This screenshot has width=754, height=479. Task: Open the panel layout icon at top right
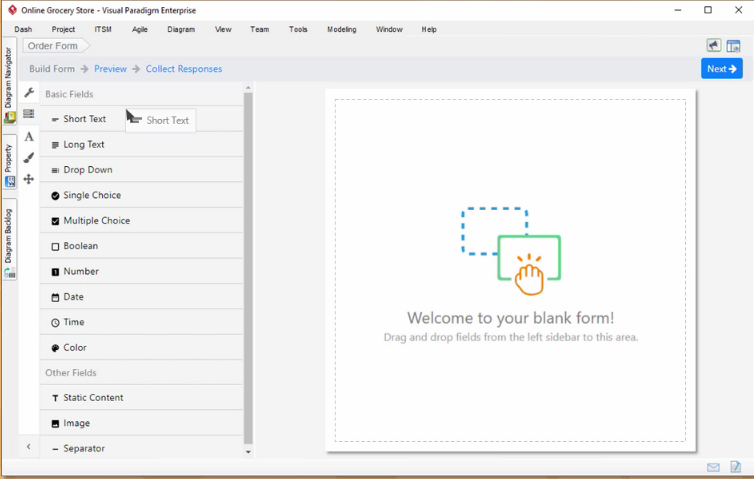733,46
